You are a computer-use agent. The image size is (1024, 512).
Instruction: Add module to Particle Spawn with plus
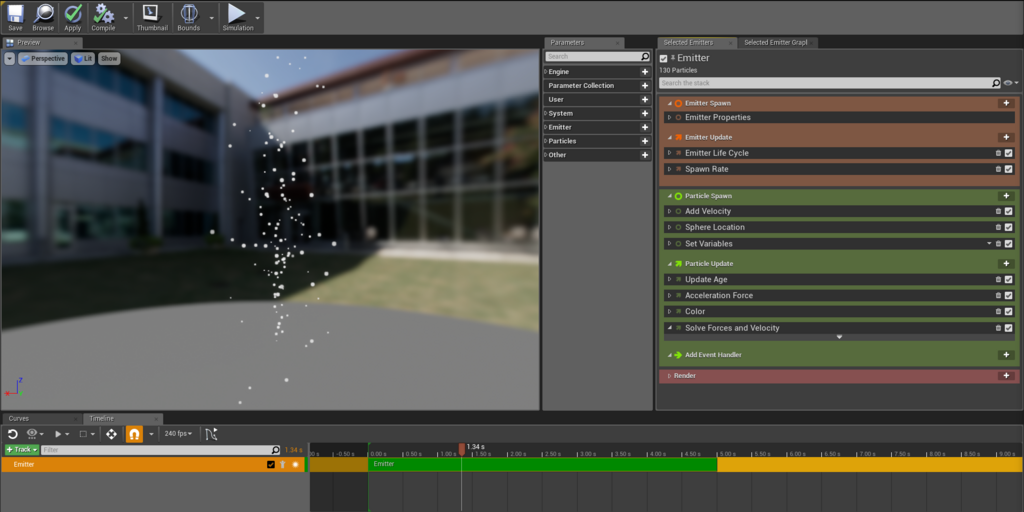[x=1006, y=196]
